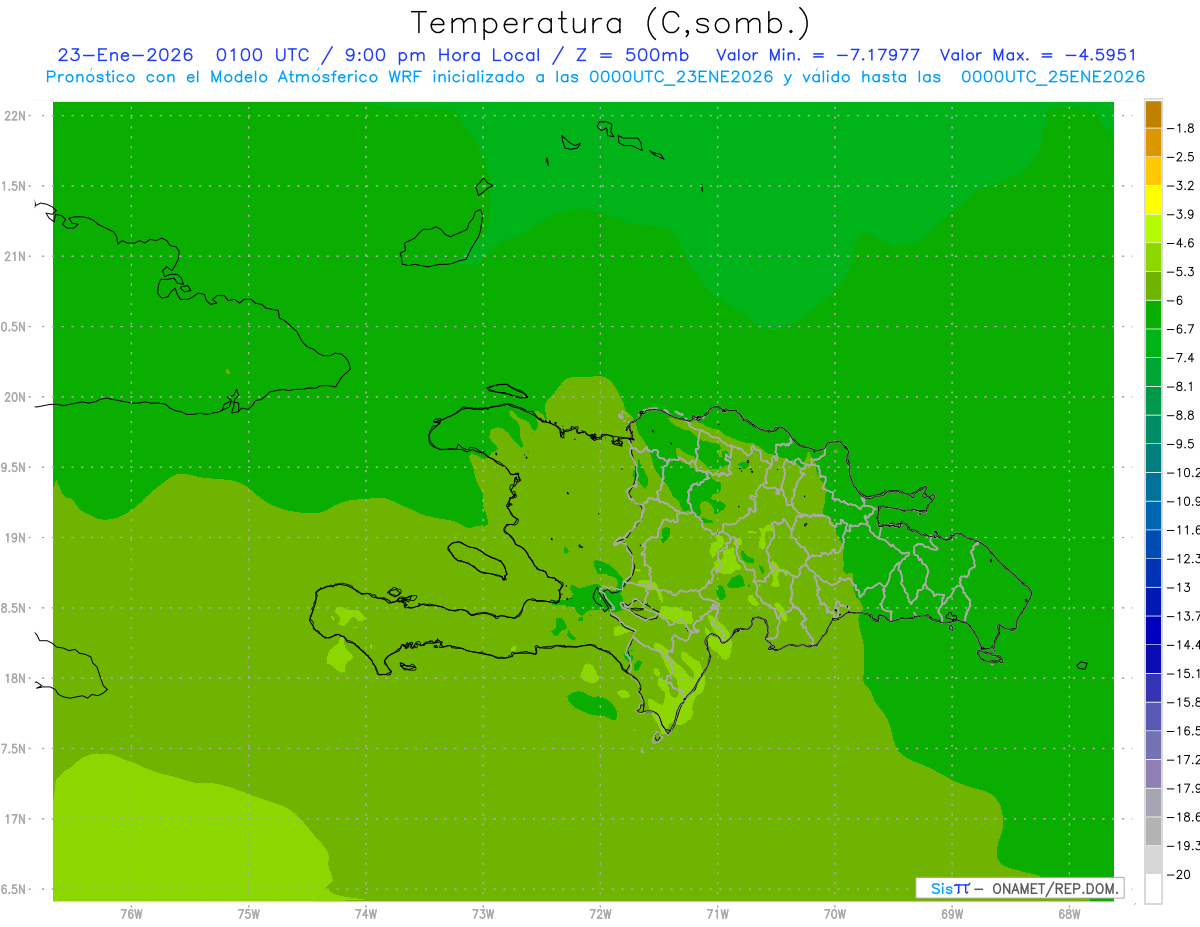Click the '68W' longitude axis label
The width and height of the screenshot is (1200, 927).
(x=1069, y=913)
